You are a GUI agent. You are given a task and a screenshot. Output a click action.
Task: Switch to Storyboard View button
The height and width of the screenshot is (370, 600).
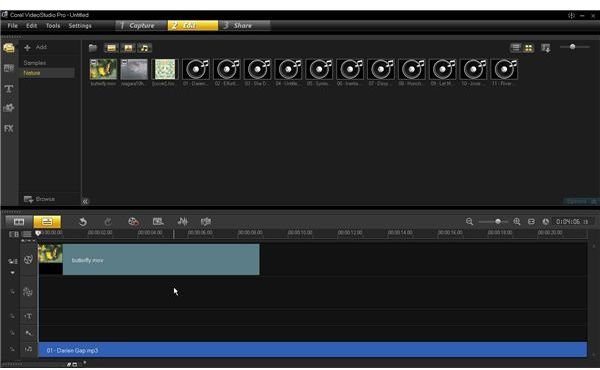point(19,222)
